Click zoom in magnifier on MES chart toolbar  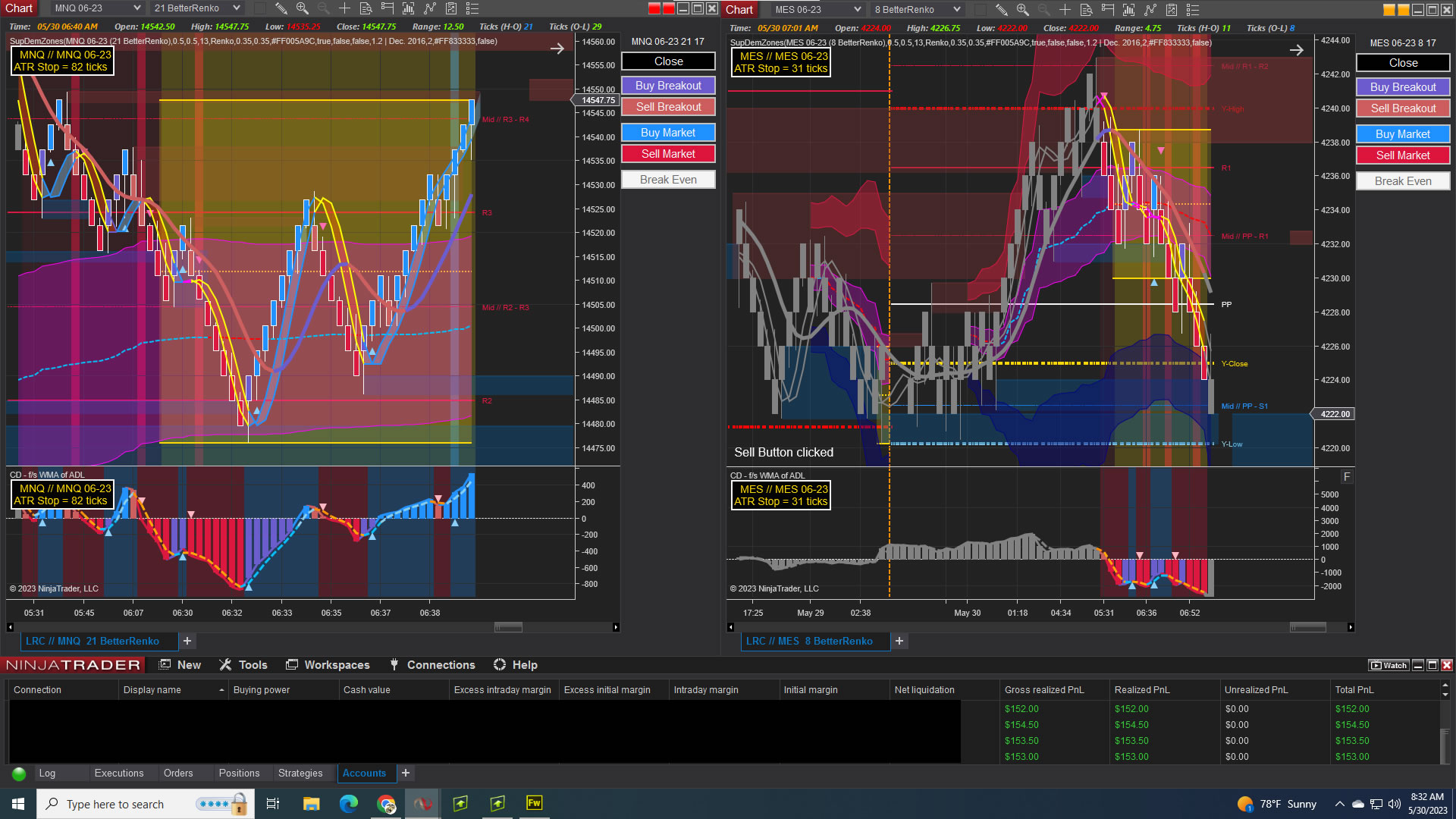1022,10
